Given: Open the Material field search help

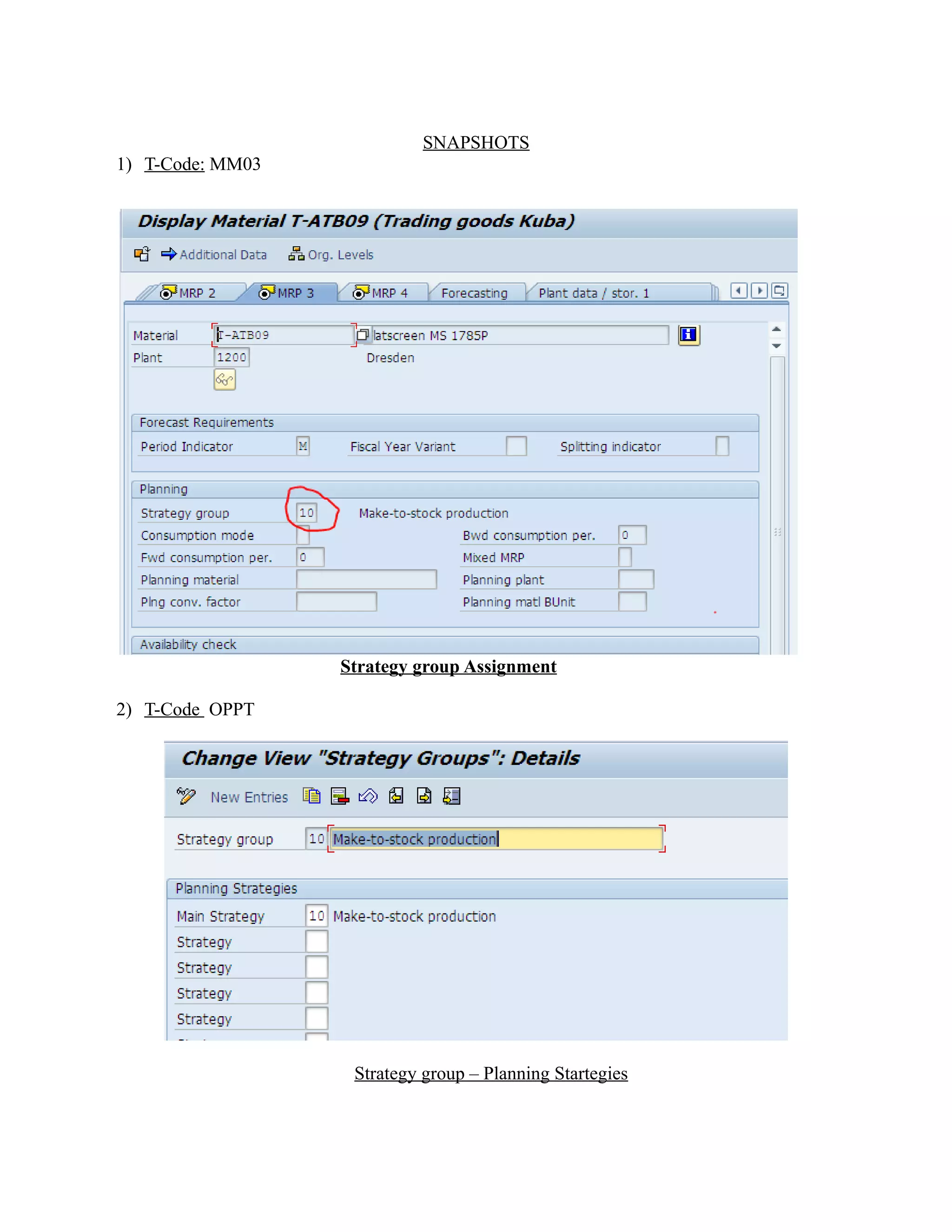Looking at the screenshot, I should tap(363, 335).
